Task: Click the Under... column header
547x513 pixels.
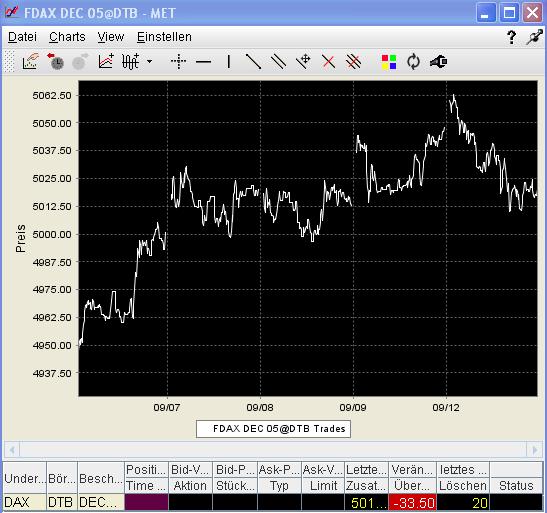Action: (x=24, y=478)
